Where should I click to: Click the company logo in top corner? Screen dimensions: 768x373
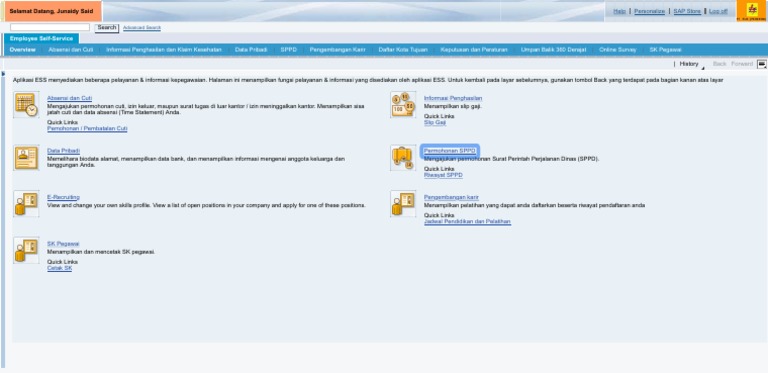(x=752, y=11)
